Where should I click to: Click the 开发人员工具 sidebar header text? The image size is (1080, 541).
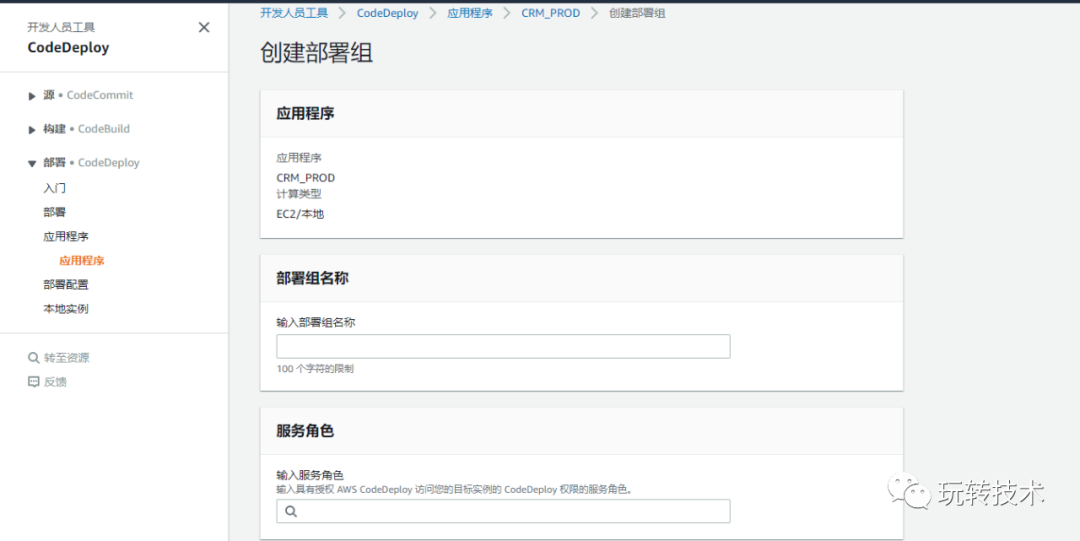click(x=61, y=28)
